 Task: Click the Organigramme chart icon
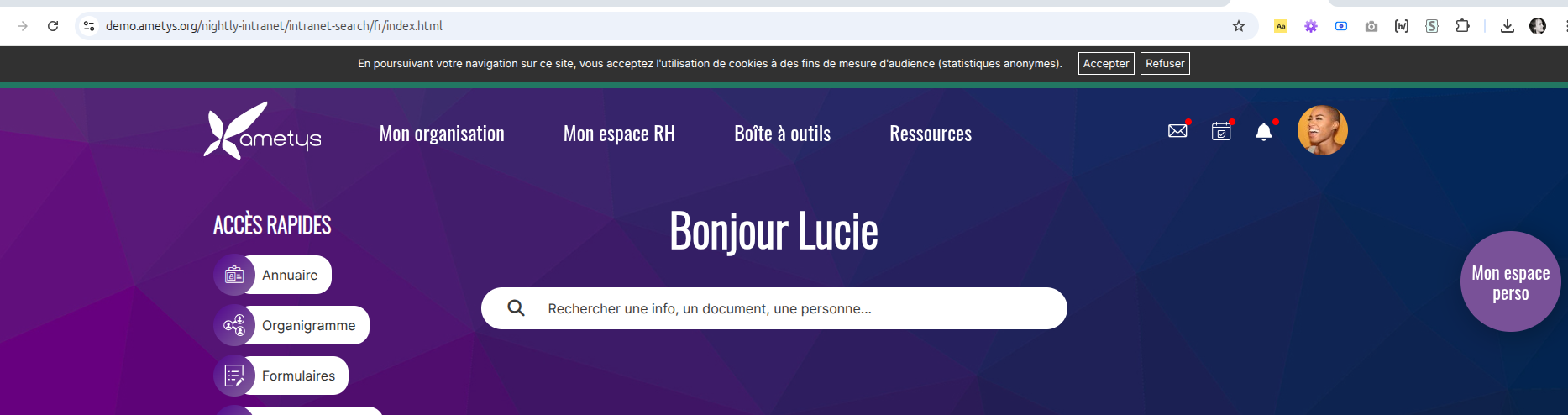[x=234, y=325]
